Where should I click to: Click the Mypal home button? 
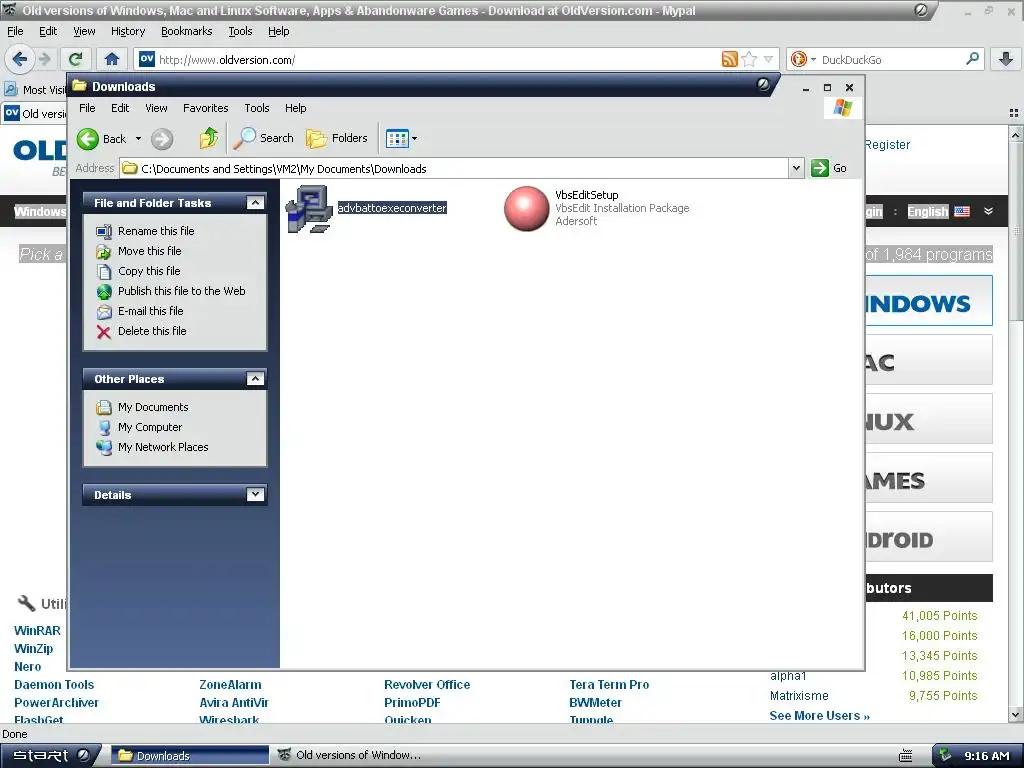pyautogui.click(x=112, y=59)
